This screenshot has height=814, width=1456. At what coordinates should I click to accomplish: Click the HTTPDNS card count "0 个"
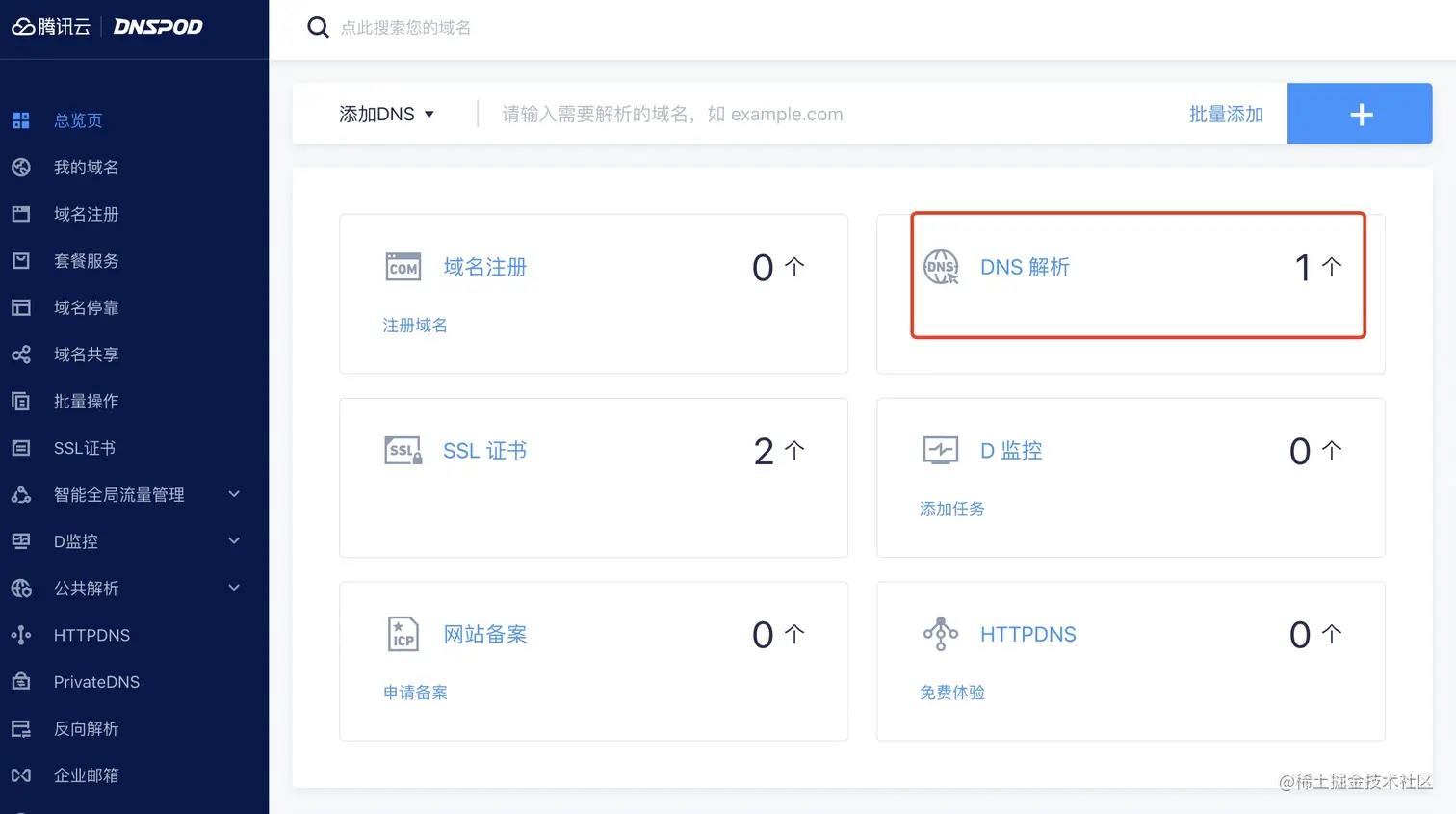[x=1315, y=634]
